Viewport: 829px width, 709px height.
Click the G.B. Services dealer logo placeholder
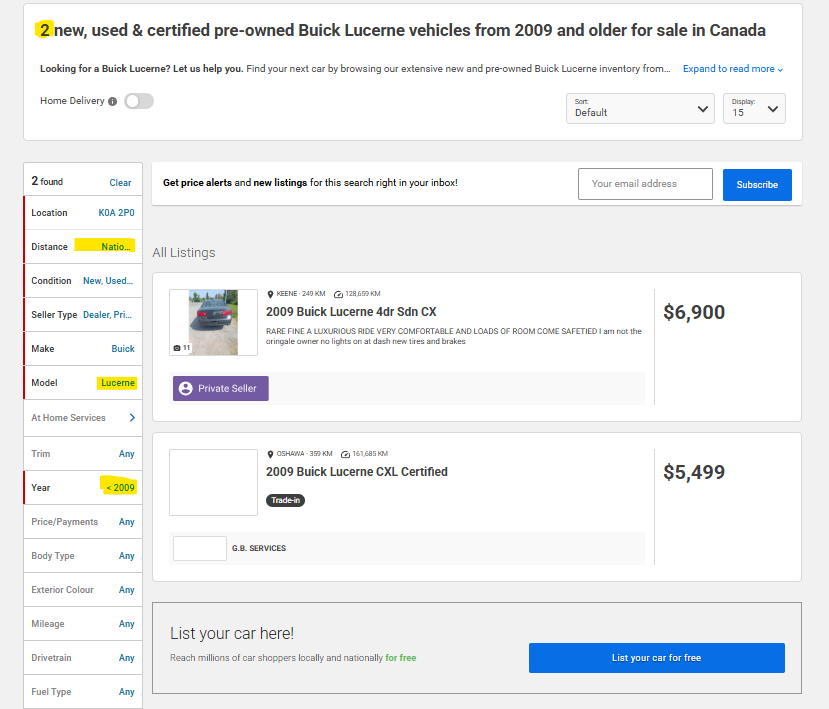(x=200, y=548)
